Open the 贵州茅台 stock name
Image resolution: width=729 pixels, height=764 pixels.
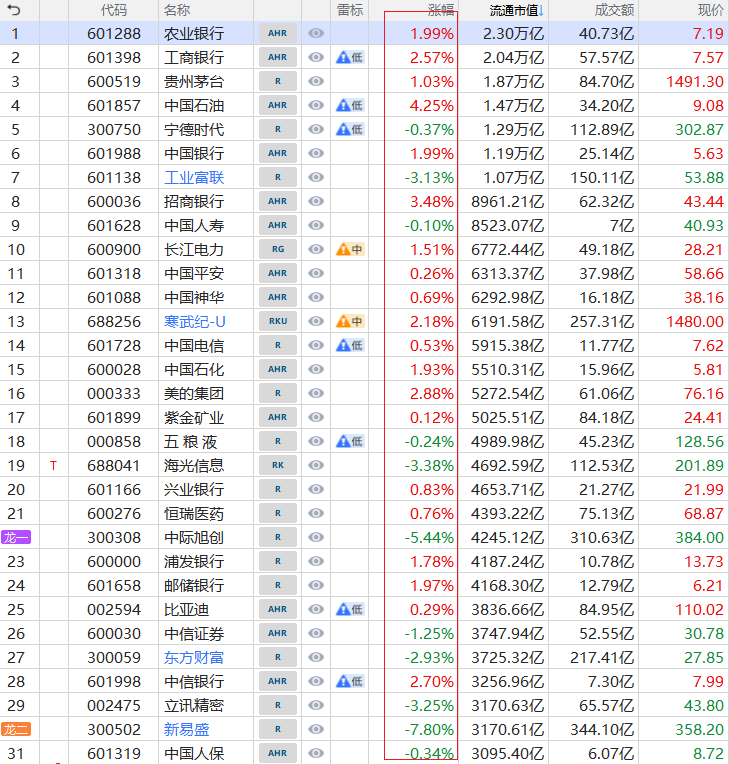194,81
